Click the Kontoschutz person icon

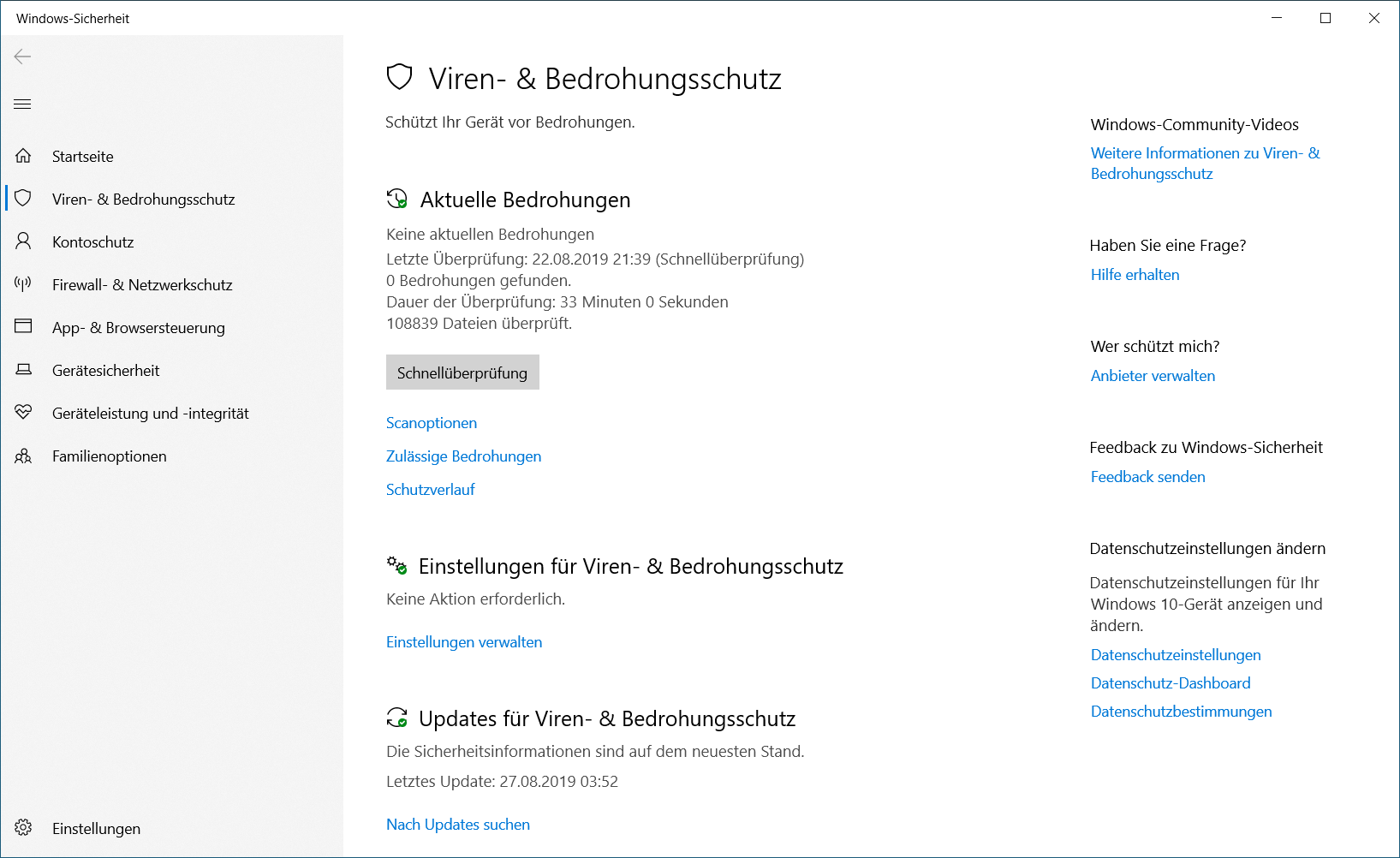23,241
